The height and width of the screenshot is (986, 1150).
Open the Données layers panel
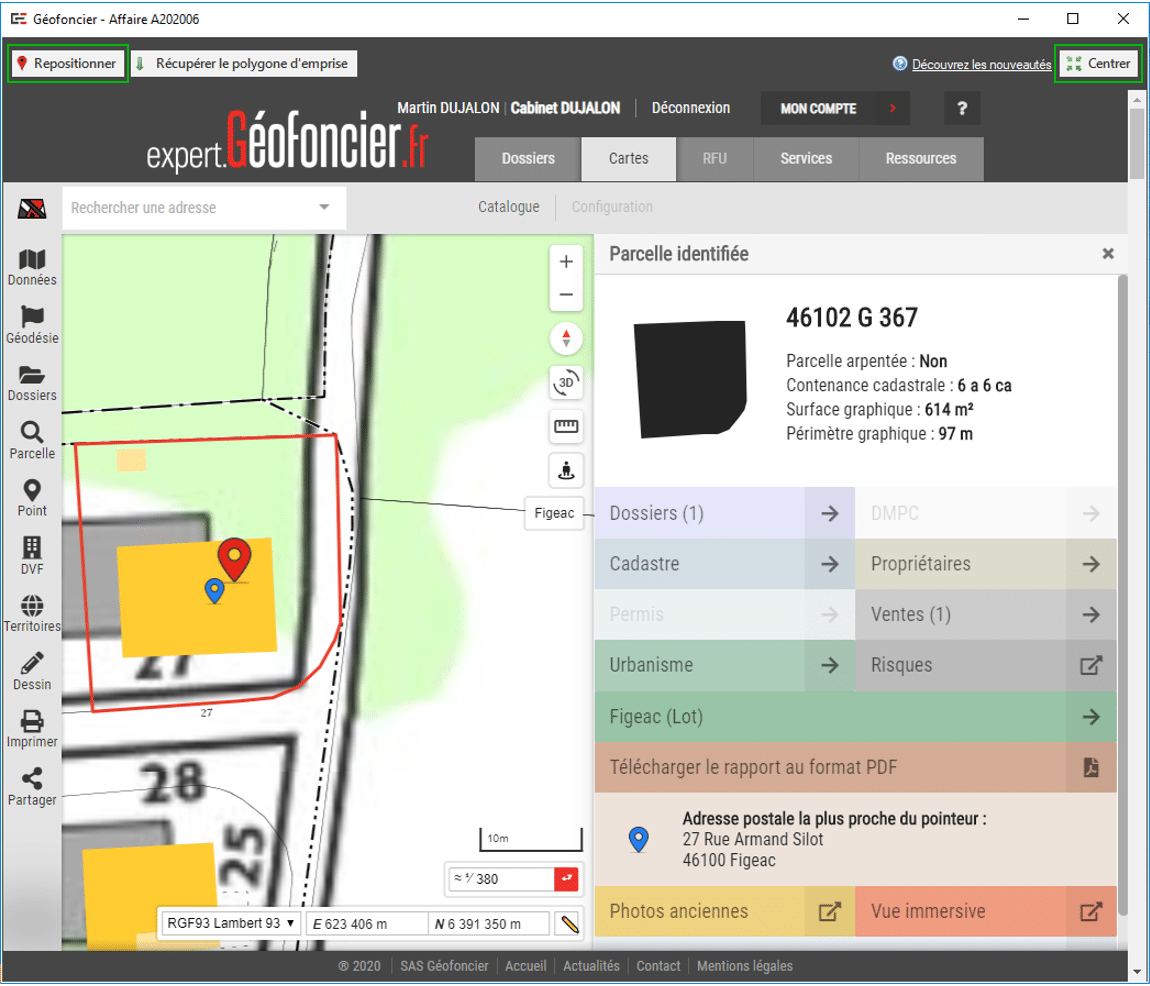(32, 267)
